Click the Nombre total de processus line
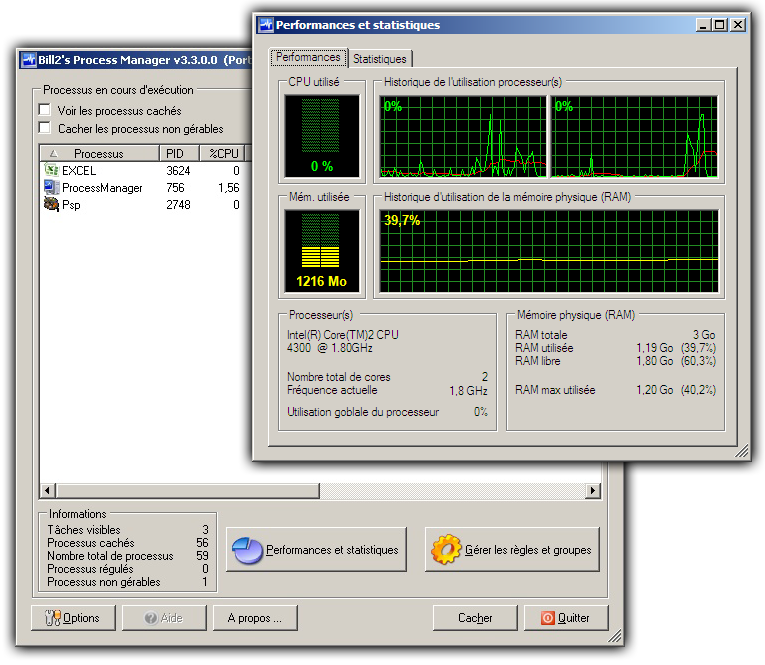 coord(128,556)
